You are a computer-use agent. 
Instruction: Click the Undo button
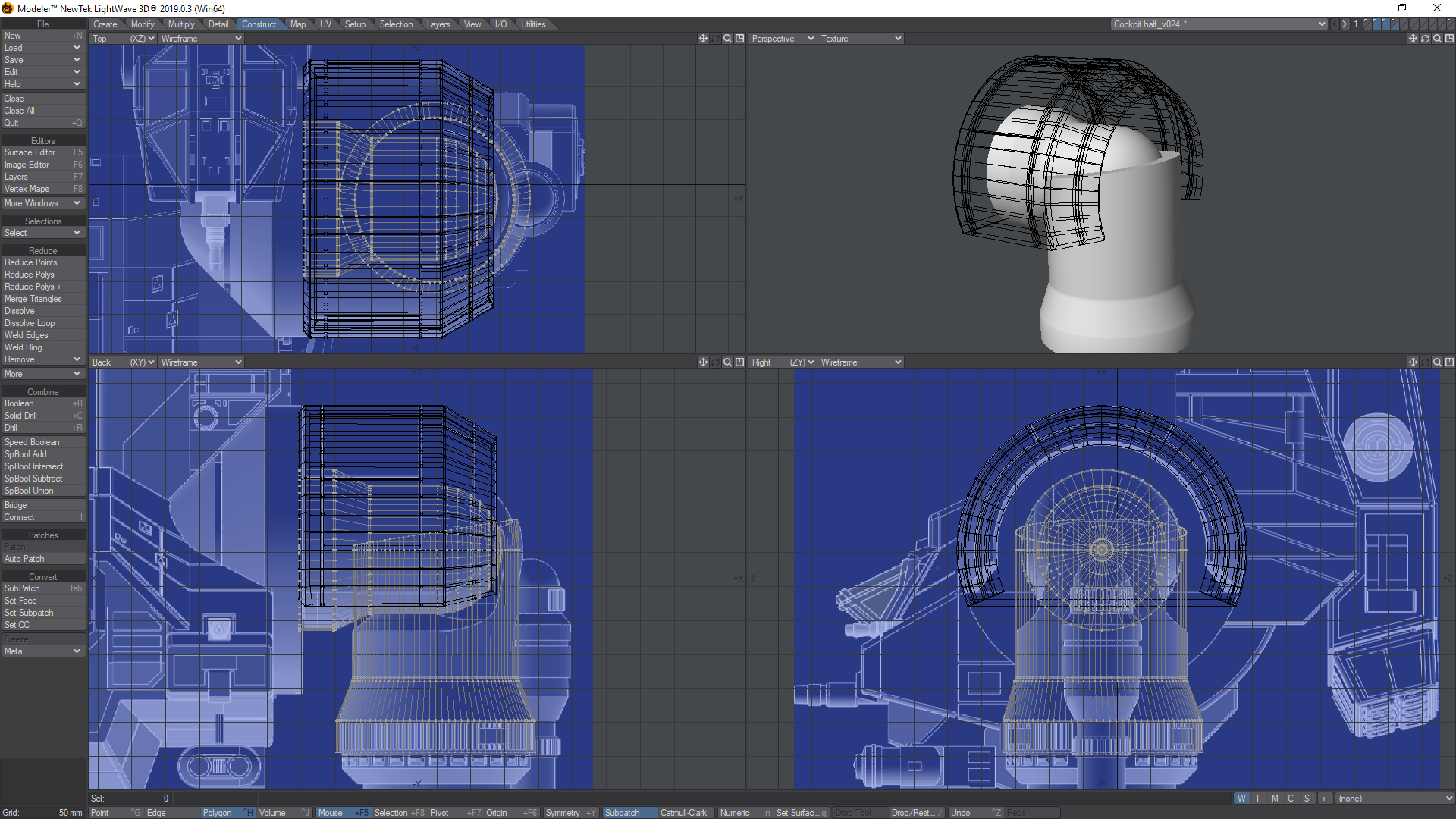pos(976,813)
